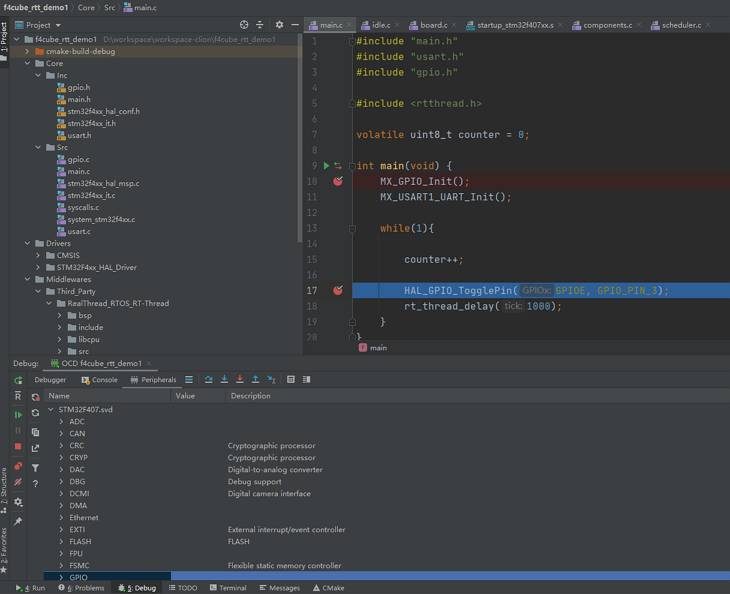This screenshot has width=730, height=594.
Task: Collapse the includes fold marker on line 1
Action: [x=352, y=41]
